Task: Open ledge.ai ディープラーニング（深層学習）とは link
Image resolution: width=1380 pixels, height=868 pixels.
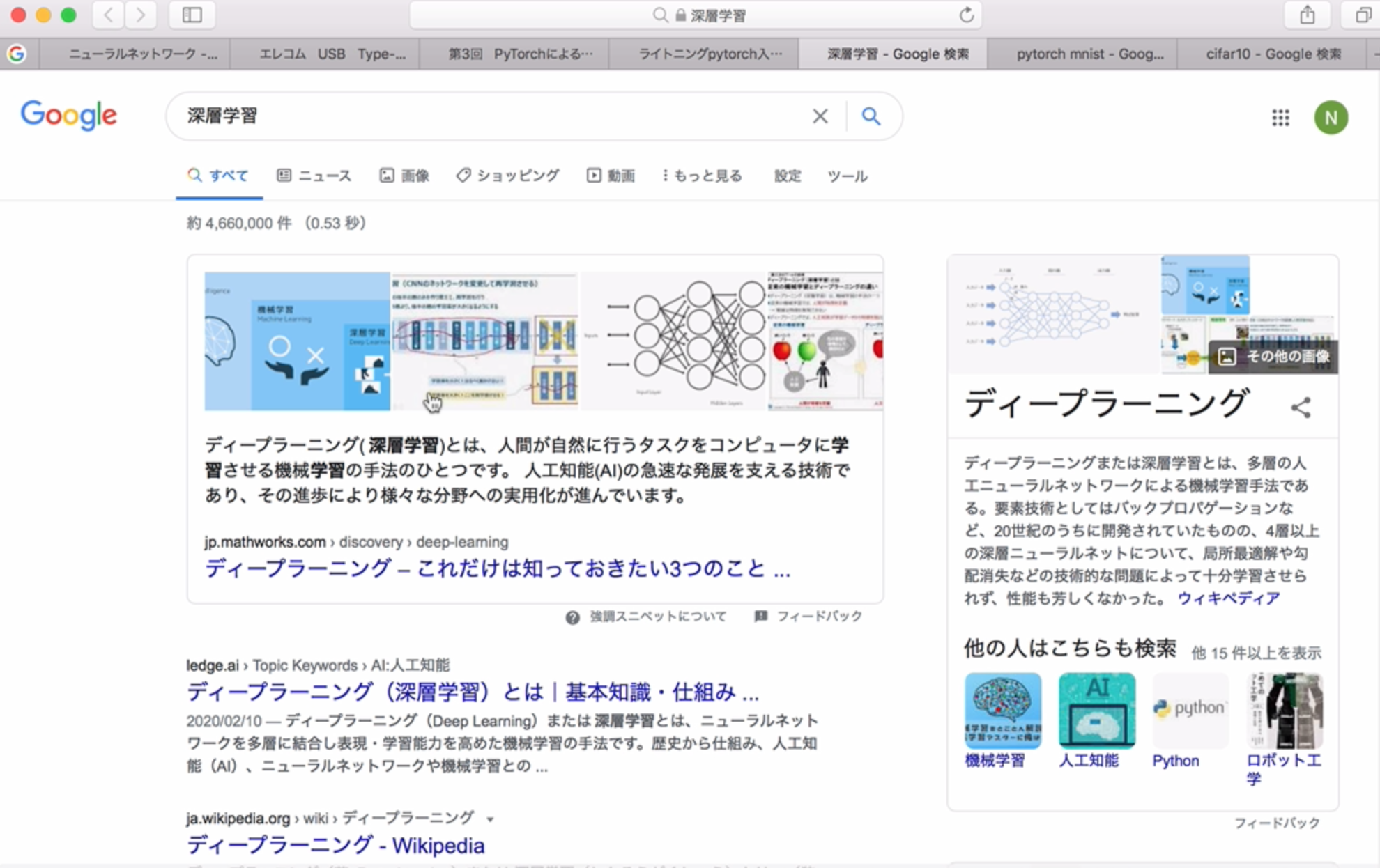Action: tap(473, 692)
